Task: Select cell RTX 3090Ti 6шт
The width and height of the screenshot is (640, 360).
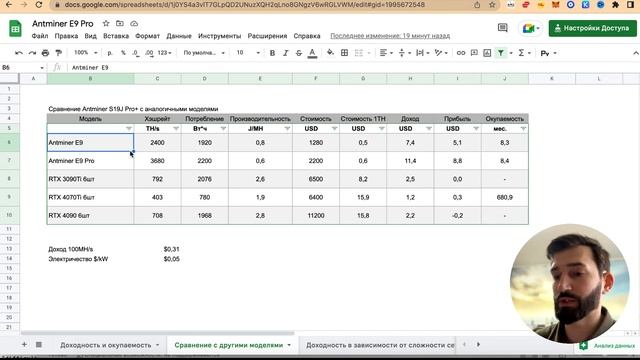Action: tap(90, 179)
